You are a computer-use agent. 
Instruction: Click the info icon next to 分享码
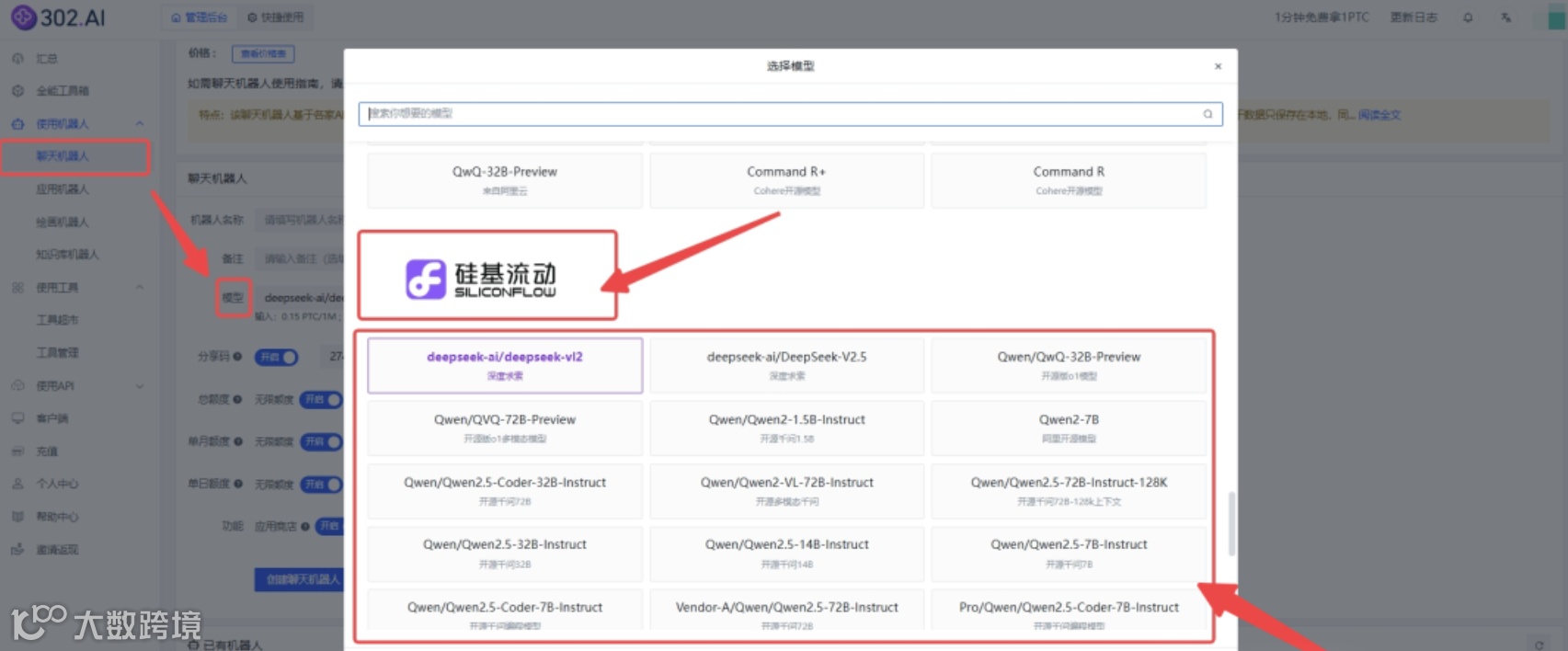238,356
